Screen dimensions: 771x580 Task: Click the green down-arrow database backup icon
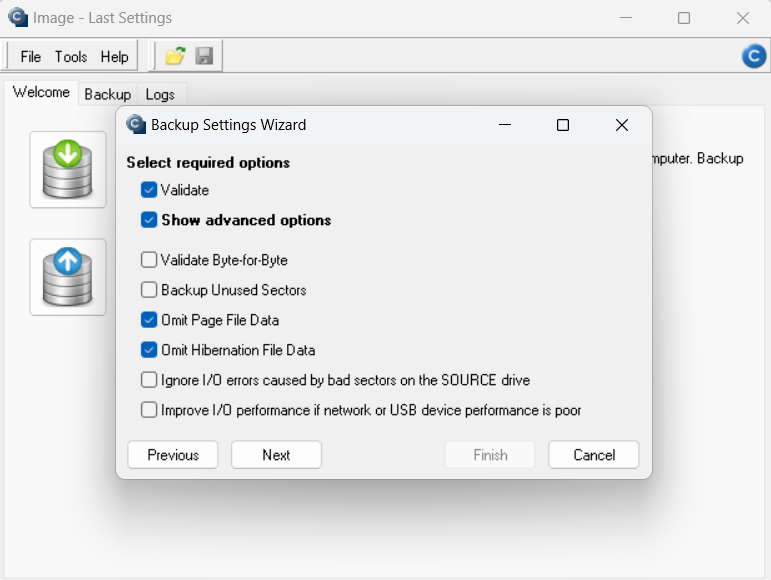(68, 170)
